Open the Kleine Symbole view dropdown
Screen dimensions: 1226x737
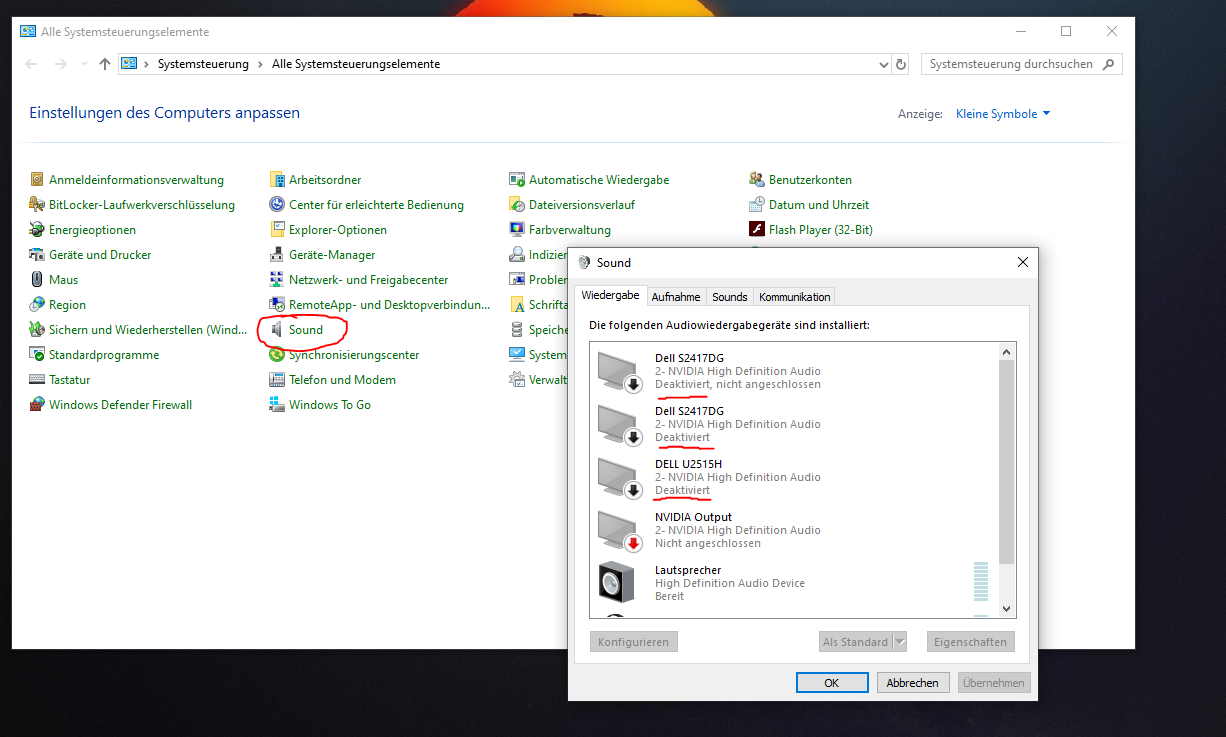(x=1003, y=114)
